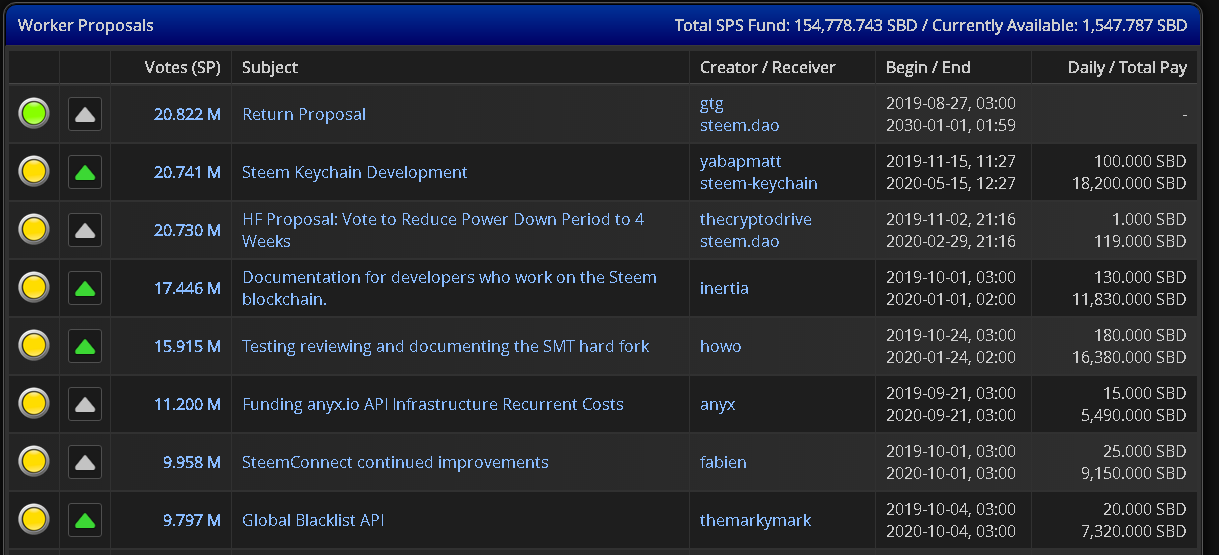
Task: Click Daily / Total Pay column header
Action: pyautogui.click(x=1127, y=68)
